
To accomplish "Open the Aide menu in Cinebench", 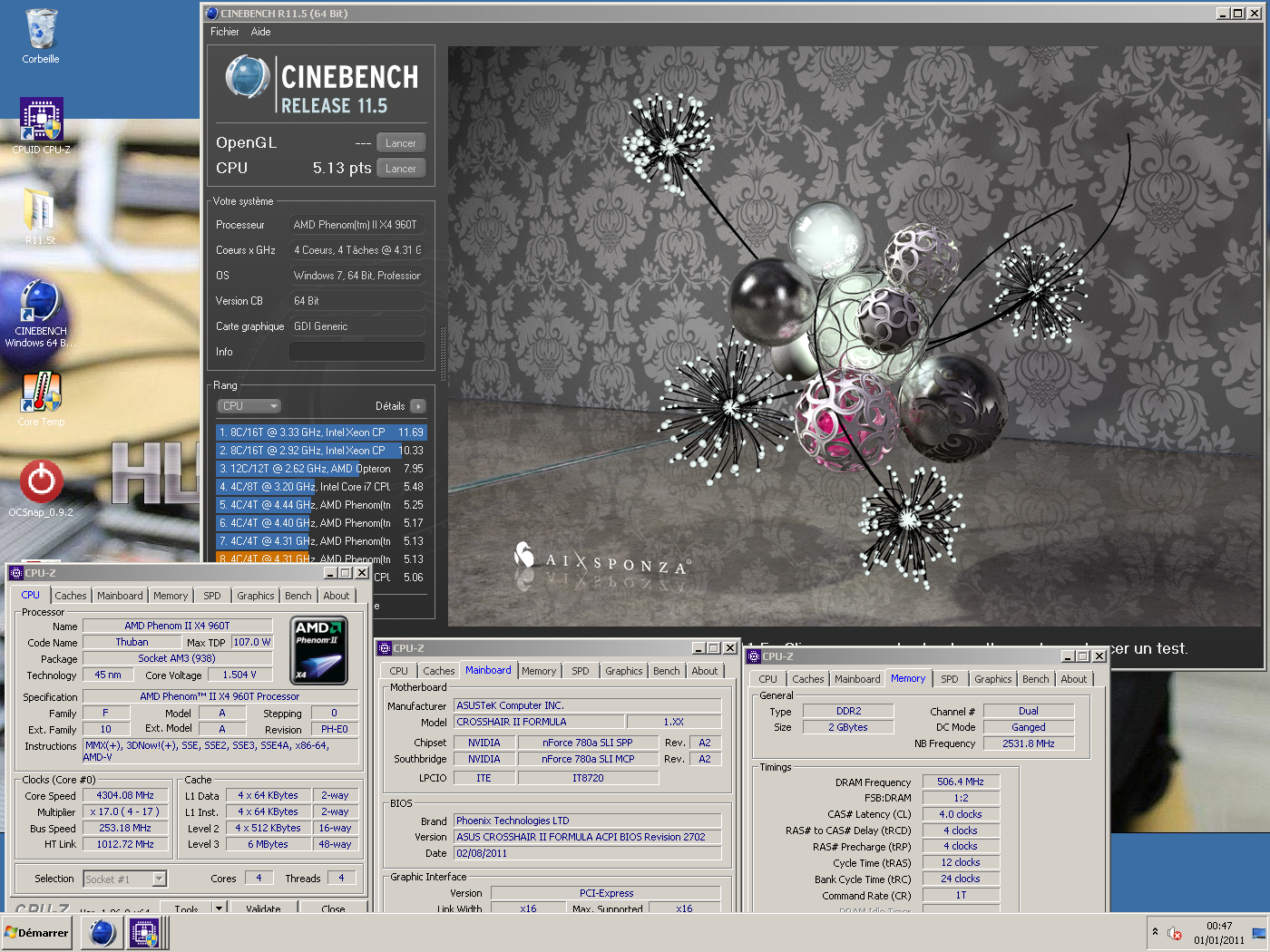I will point(260,32).
